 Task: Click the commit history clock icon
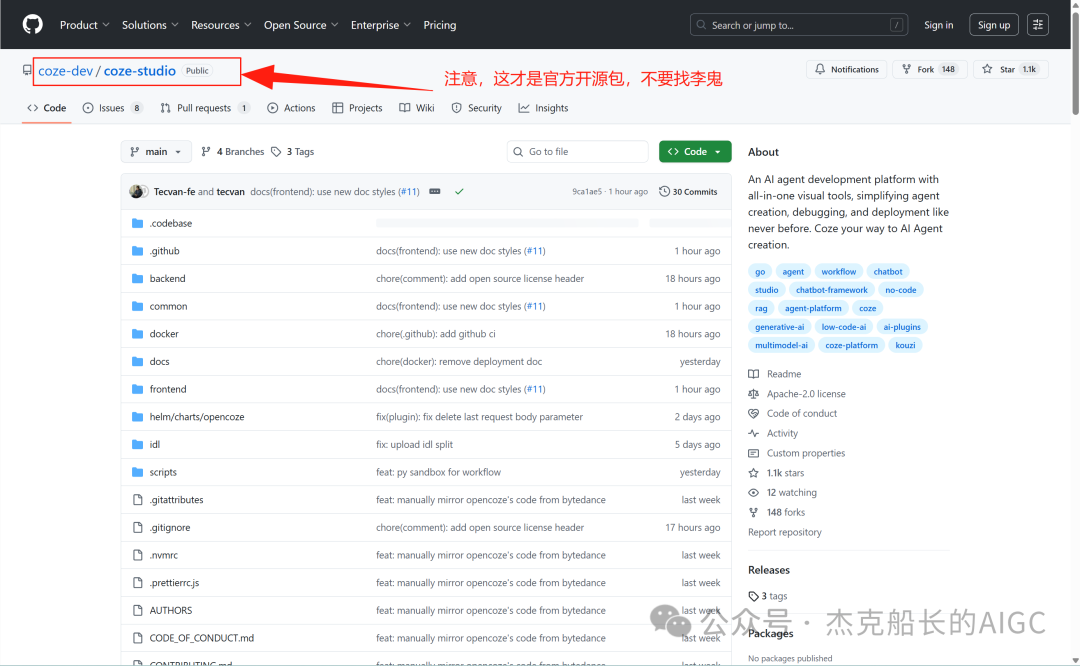tap(664, 191)
